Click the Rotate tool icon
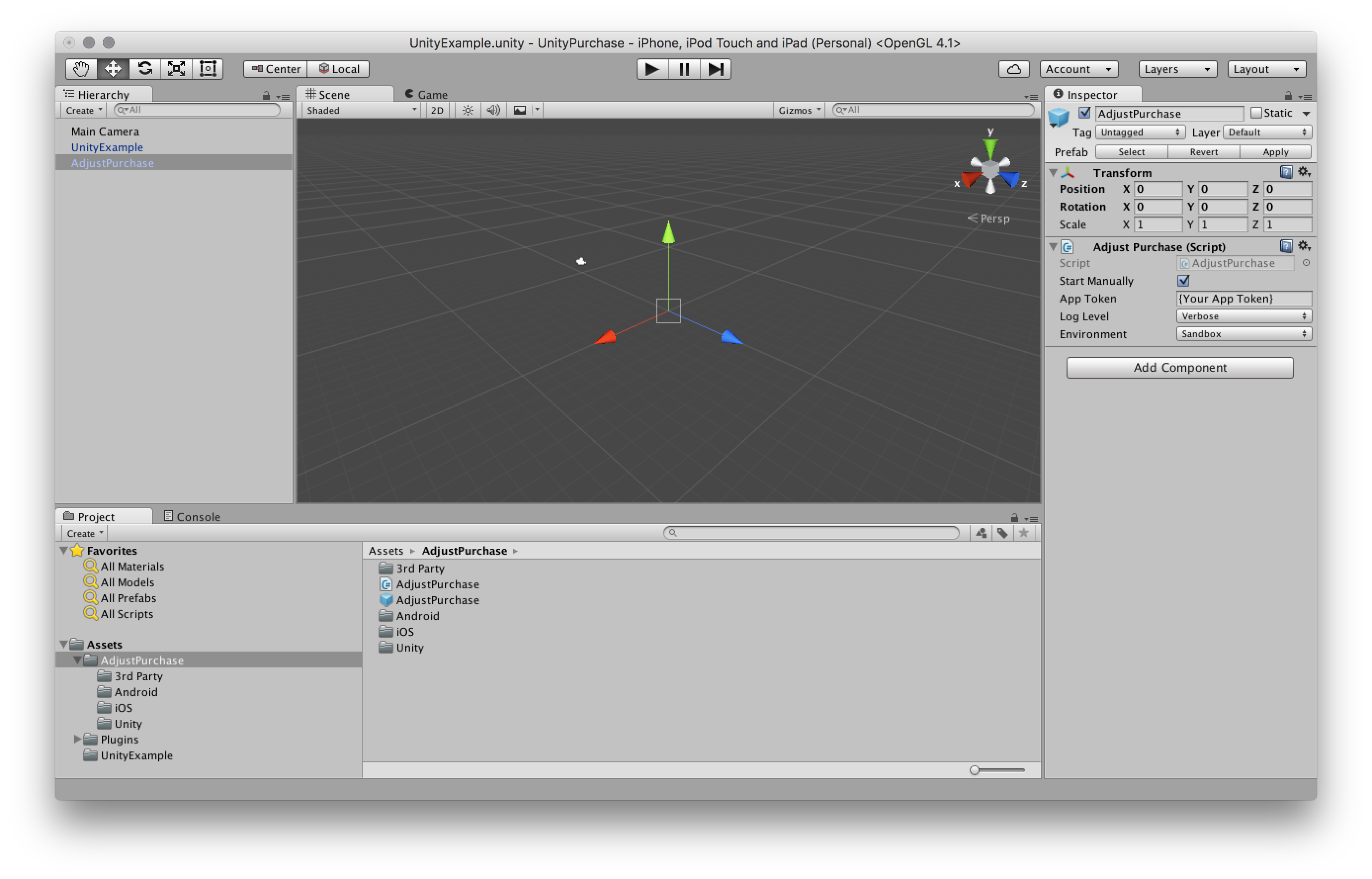Viewport: 1372px width, 879px height. coord(147,68)
